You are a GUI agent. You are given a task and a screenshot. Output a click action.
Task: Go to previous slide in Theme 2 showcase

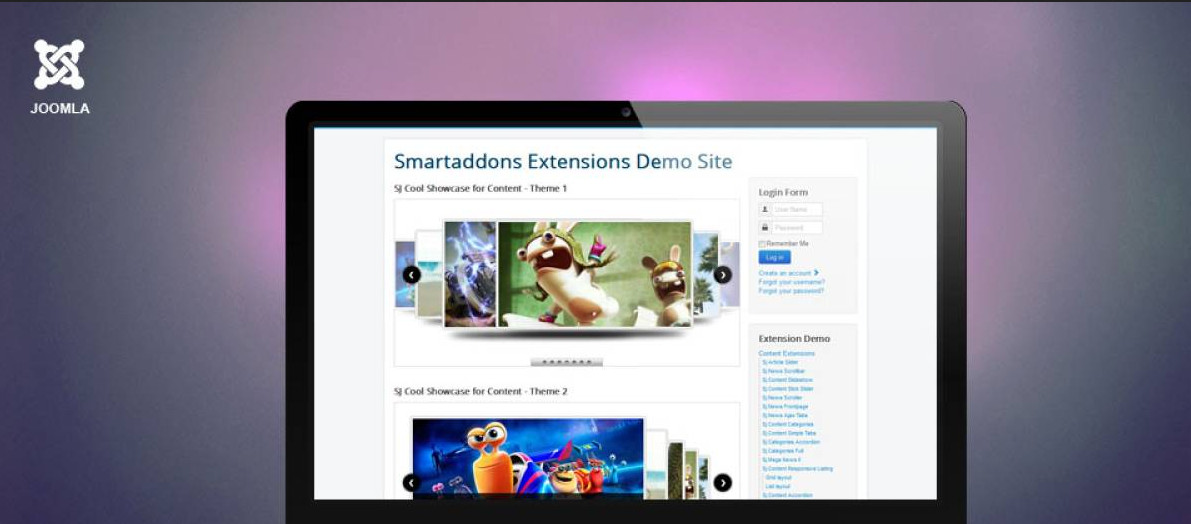(x=412, y=482)
